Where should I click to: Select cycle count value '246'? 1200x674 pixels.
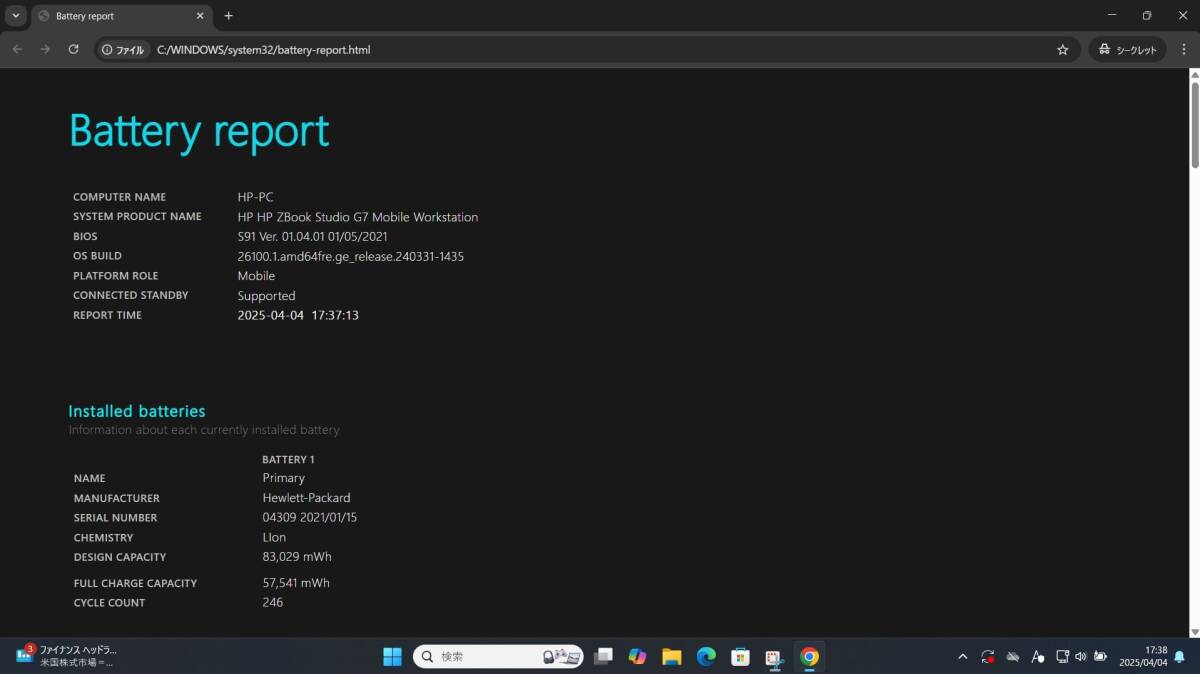tap(273, 603)
